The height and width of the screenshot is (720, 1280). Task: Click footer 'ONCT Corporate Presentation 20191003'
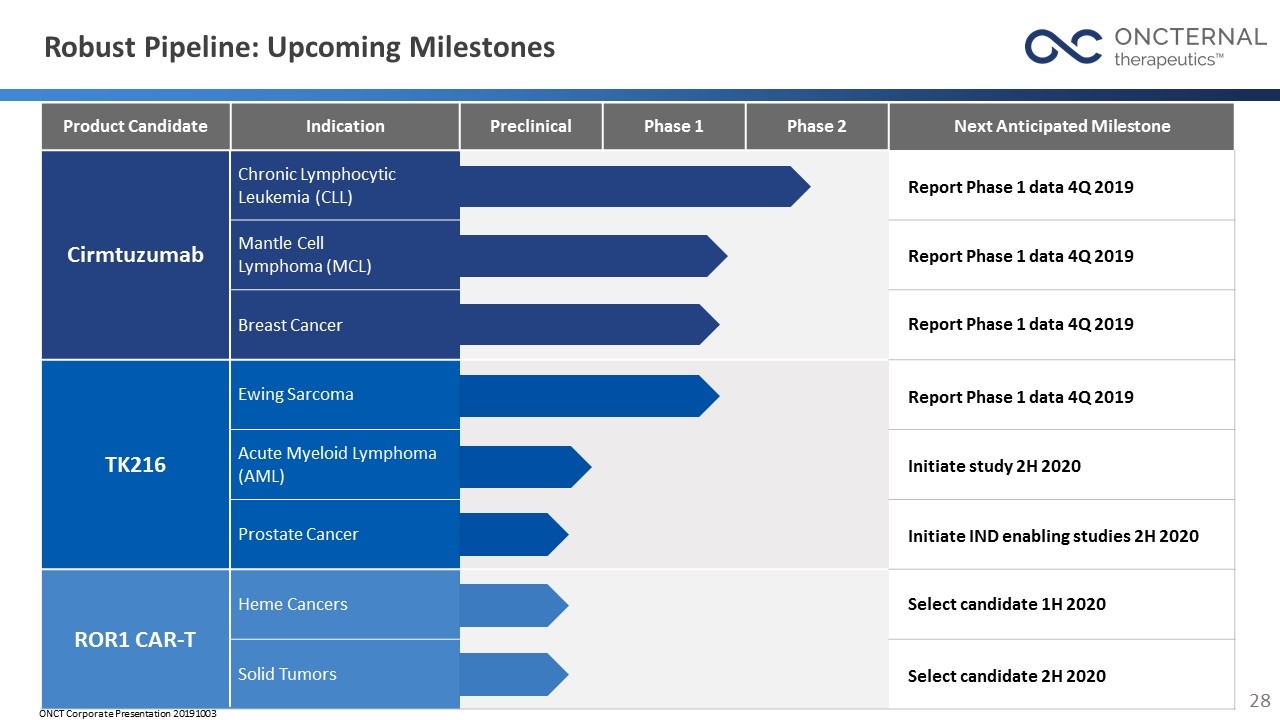(128, 715)
